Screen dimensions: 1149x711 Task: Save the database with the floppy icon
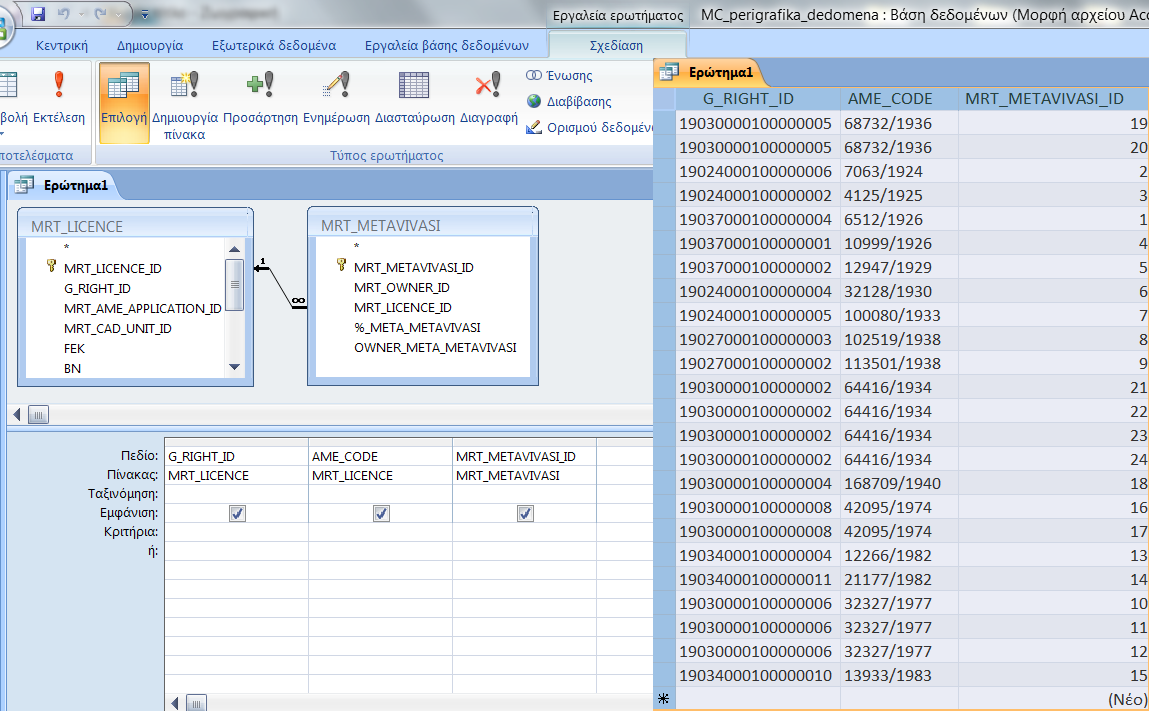coord(38,13)
